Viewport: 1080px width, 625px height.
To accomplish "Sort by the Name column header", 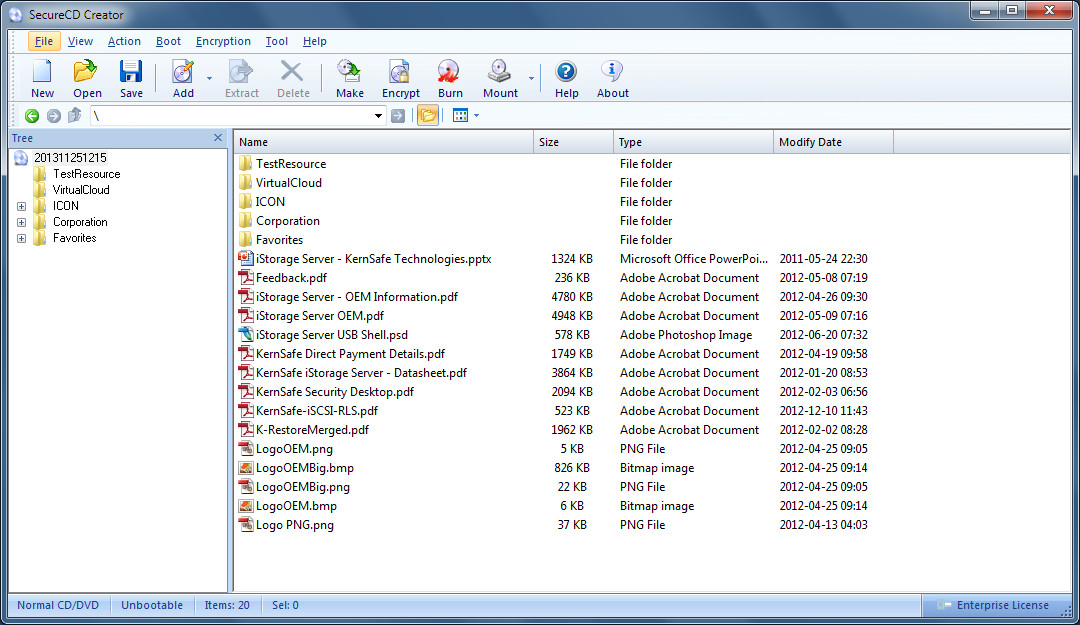I will [x=384, y=142].
